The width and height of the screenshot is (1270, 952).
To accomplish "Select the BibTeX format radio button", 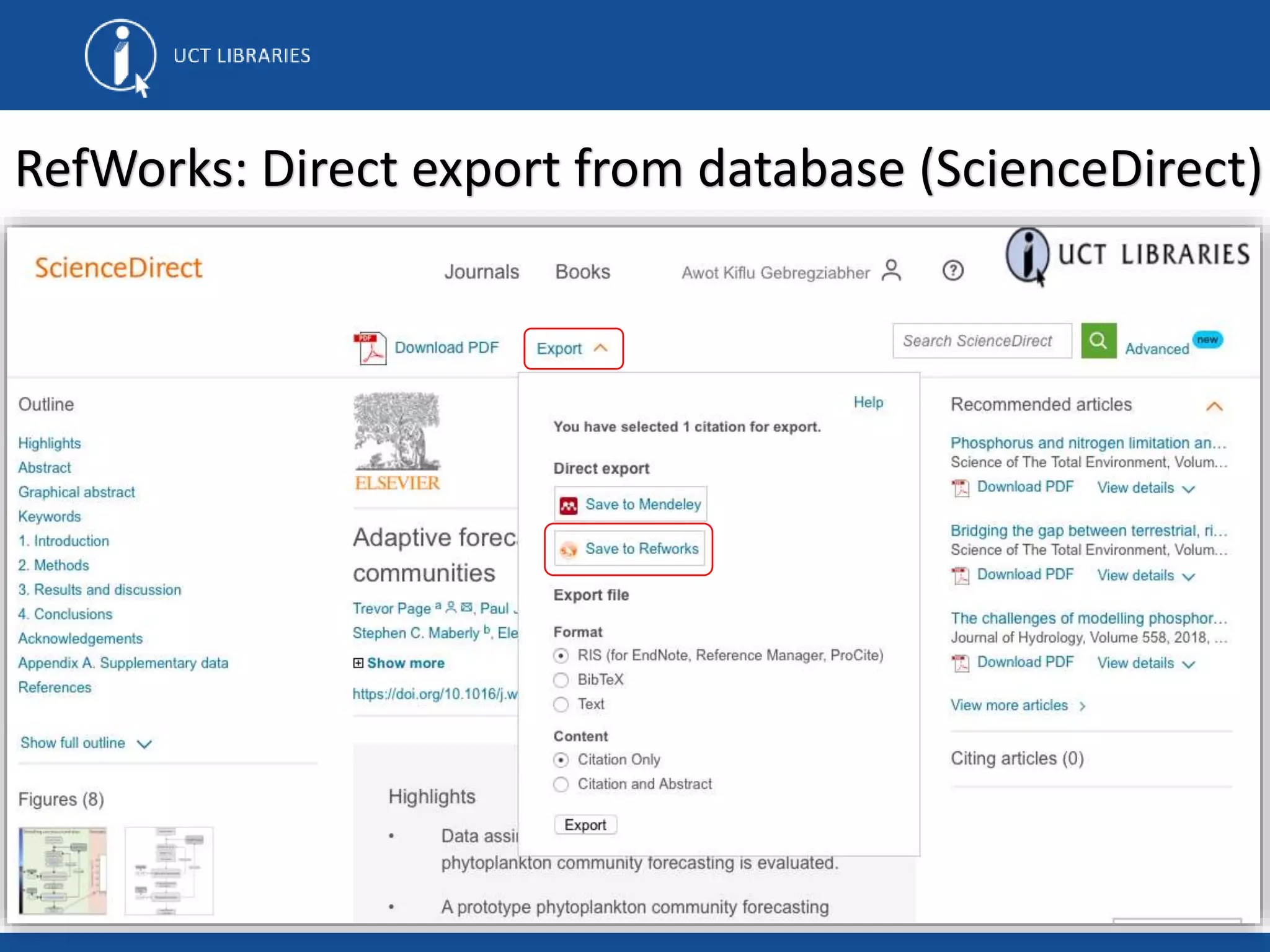I will tap(561, 680).
